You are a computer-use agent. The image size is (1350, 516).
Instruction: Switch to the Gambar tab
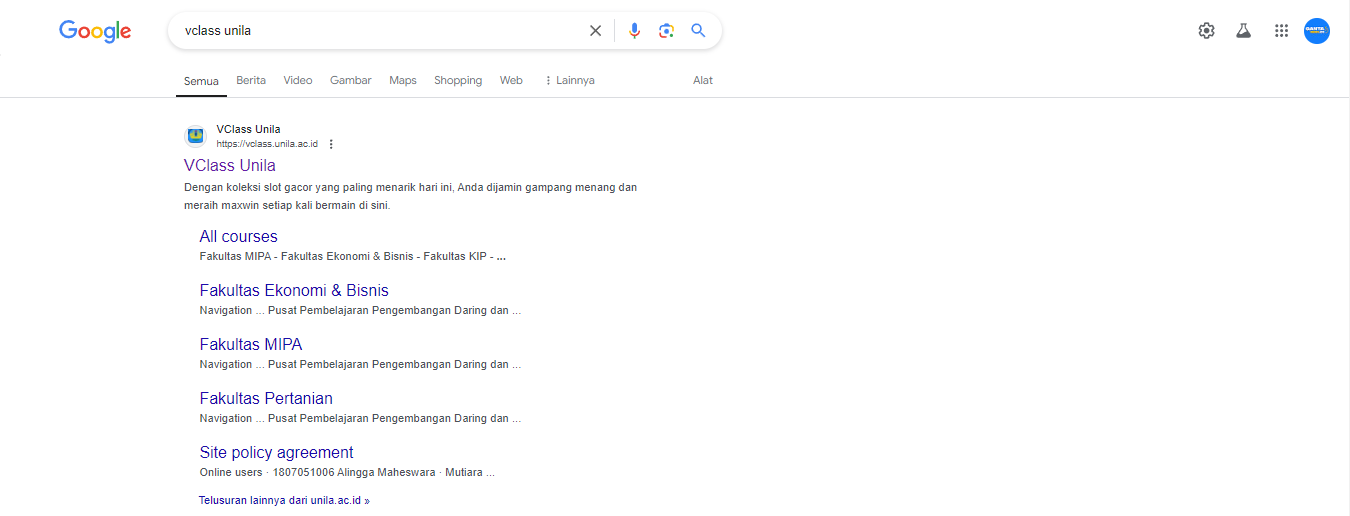[x=351, y=80]
